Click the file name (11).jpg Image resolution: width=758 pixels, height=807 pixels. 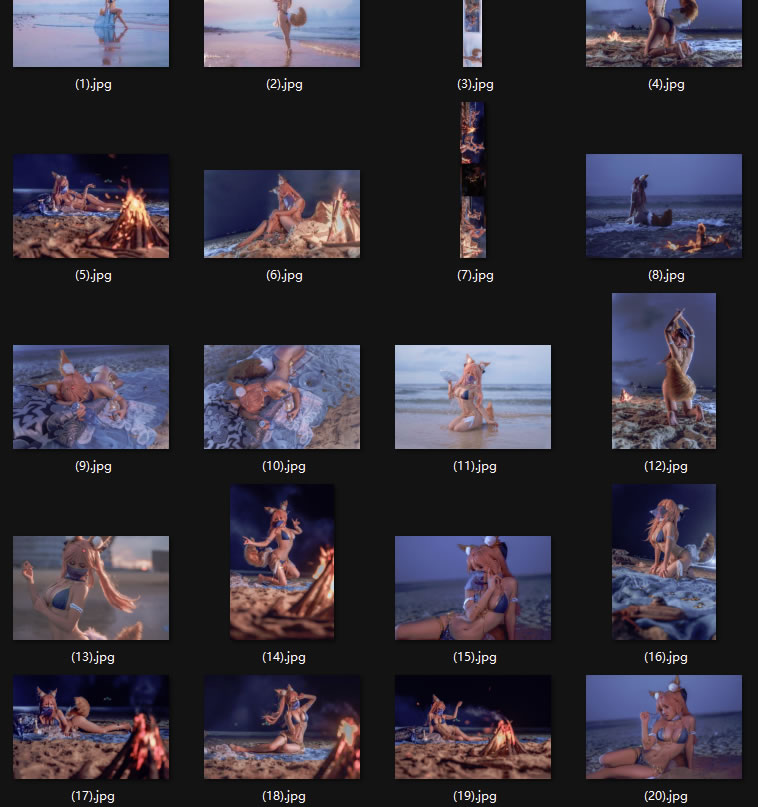pyautogui.click(x=475, y=466)
